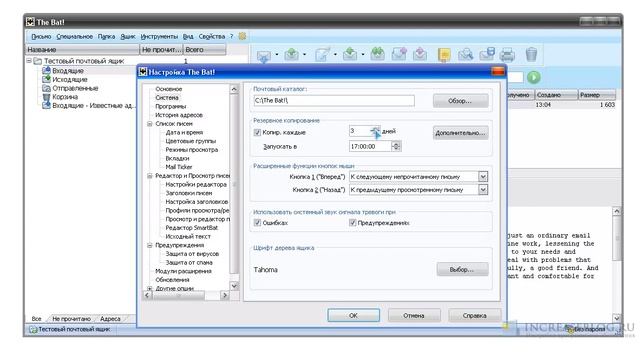Click the trash can delete icon
This screenshot has width=640, height=360.
[x=531, y=54]
